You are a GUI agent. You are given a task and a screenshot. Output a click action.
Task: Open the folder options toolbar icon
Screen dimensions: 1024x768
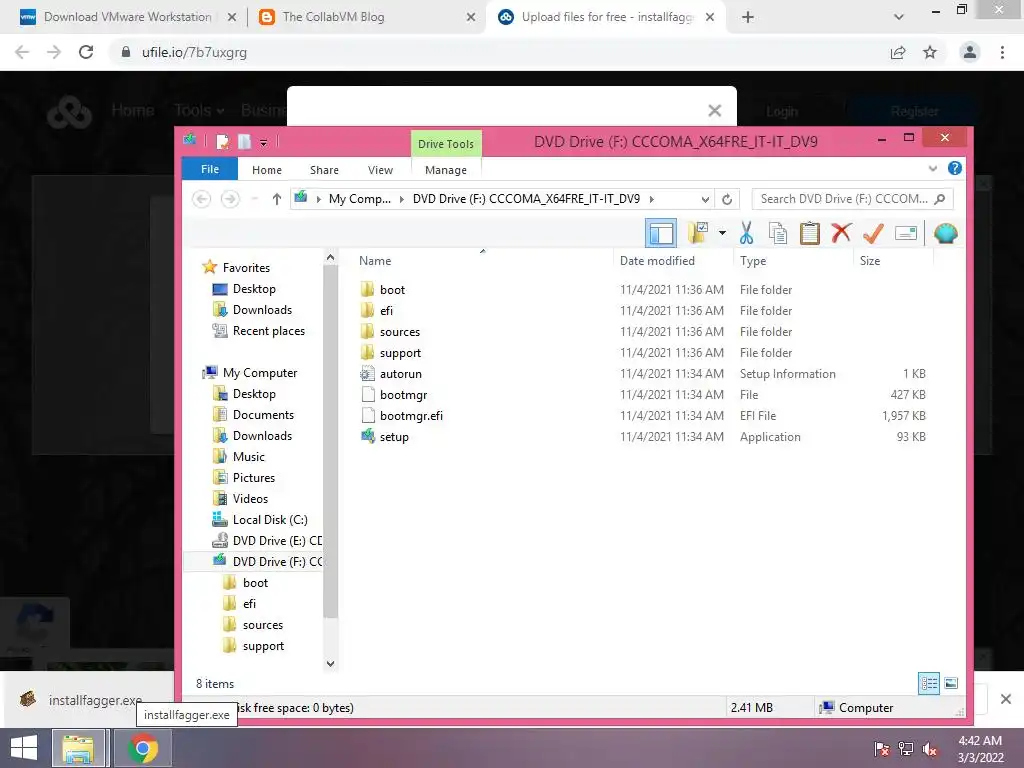[x=697, y=233]
